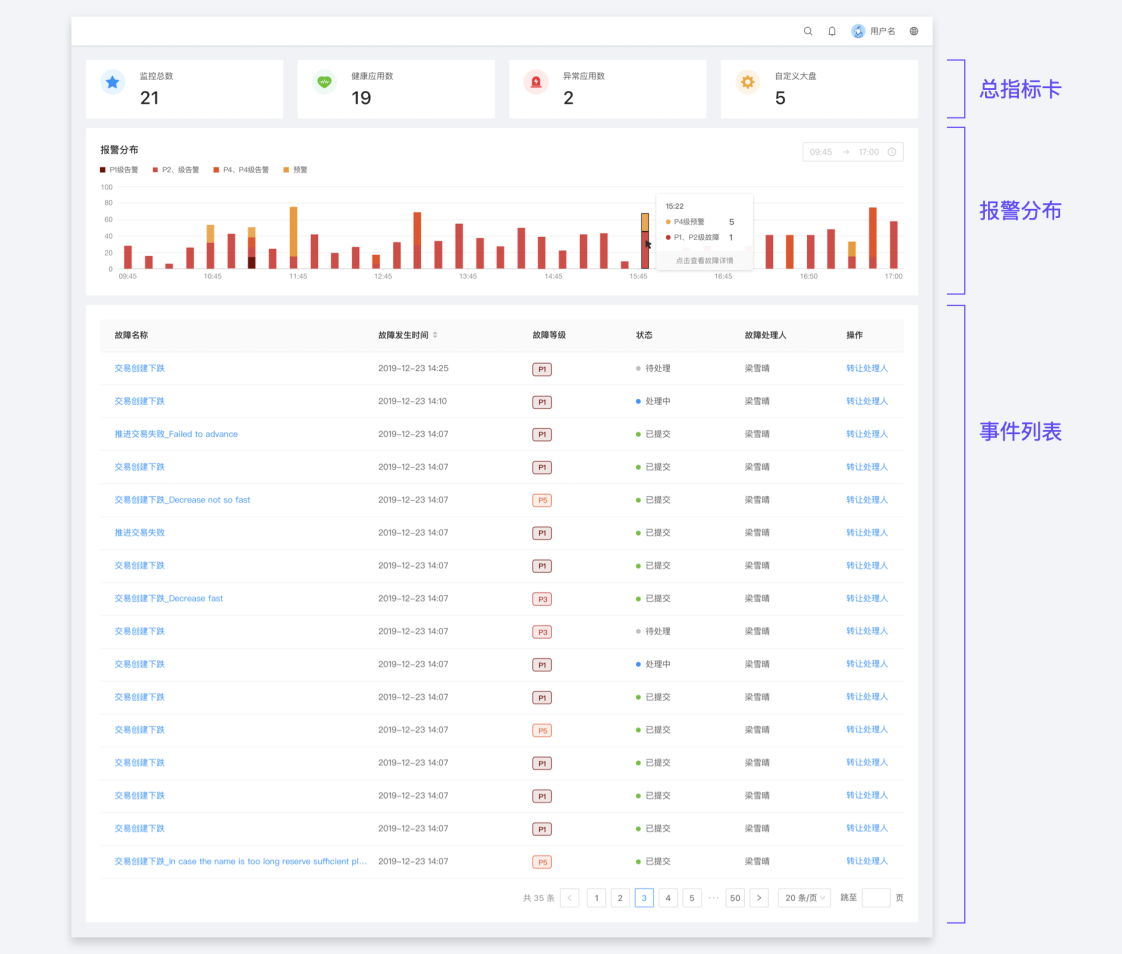Click the blue star icon on 监控总数 card
This screenshot has height=954, width=1122.
pos(112,82)
